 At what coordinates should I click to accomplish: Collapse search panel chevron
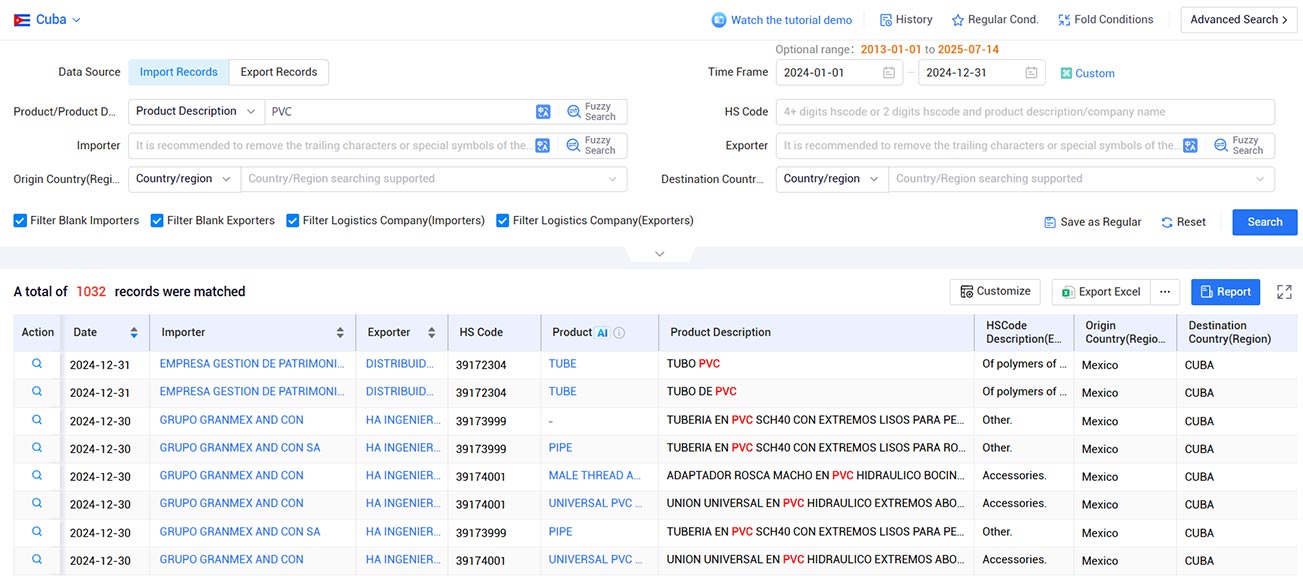tap(659, 254)
